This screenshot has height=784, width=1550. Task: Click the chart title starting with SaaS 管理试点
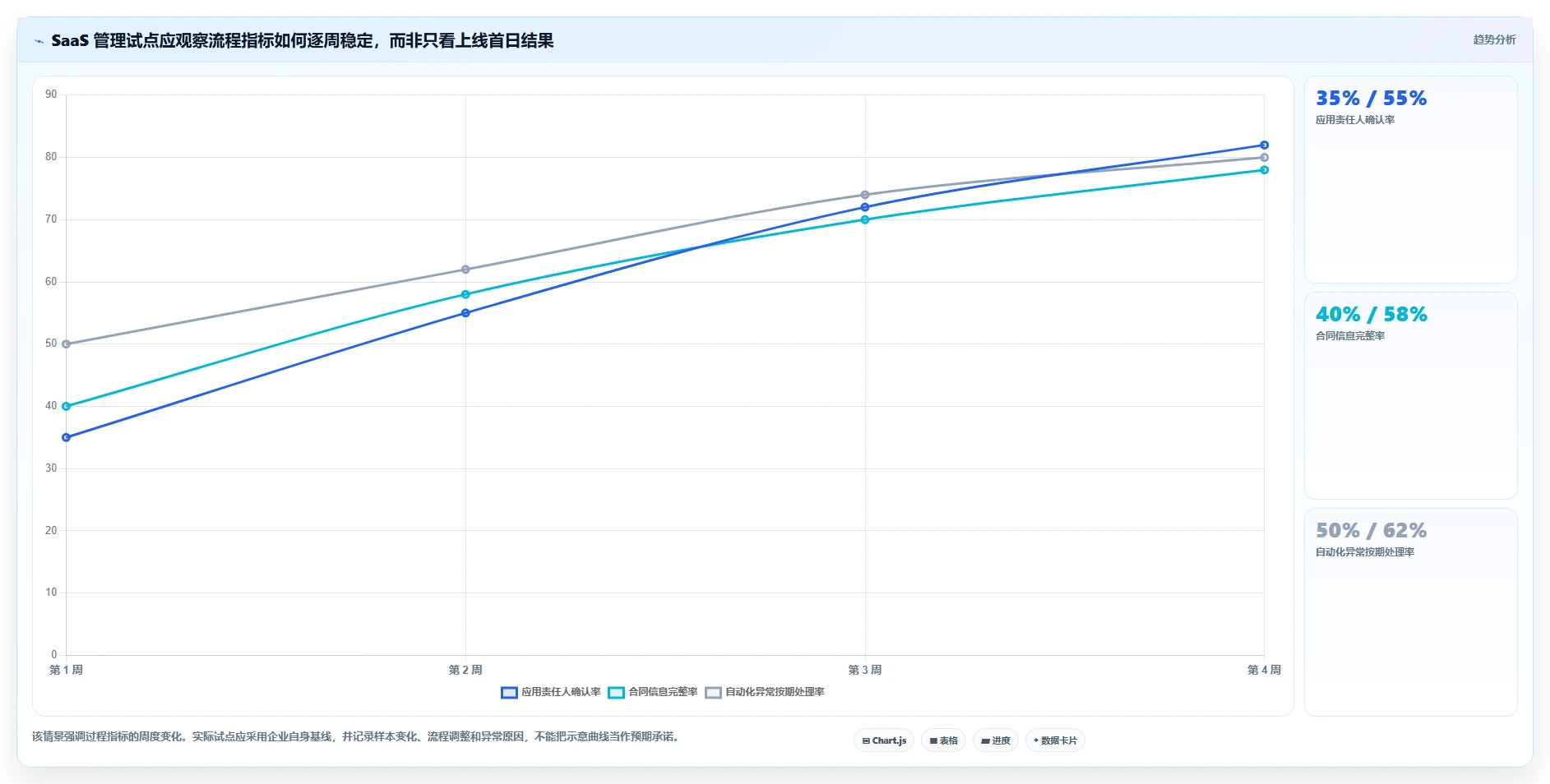pos(303,40)
